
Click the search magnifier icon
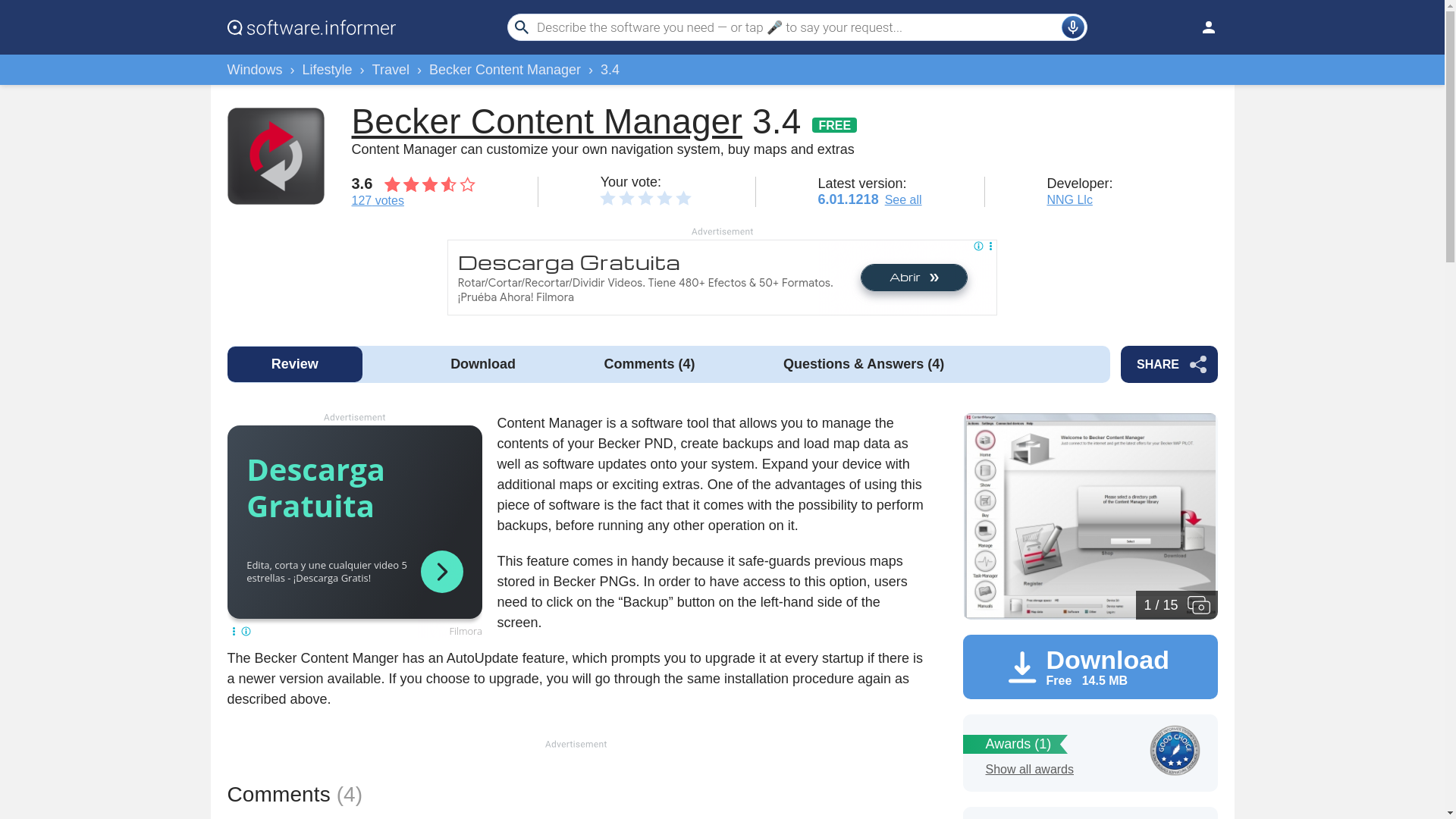click(x=521, y=27)
